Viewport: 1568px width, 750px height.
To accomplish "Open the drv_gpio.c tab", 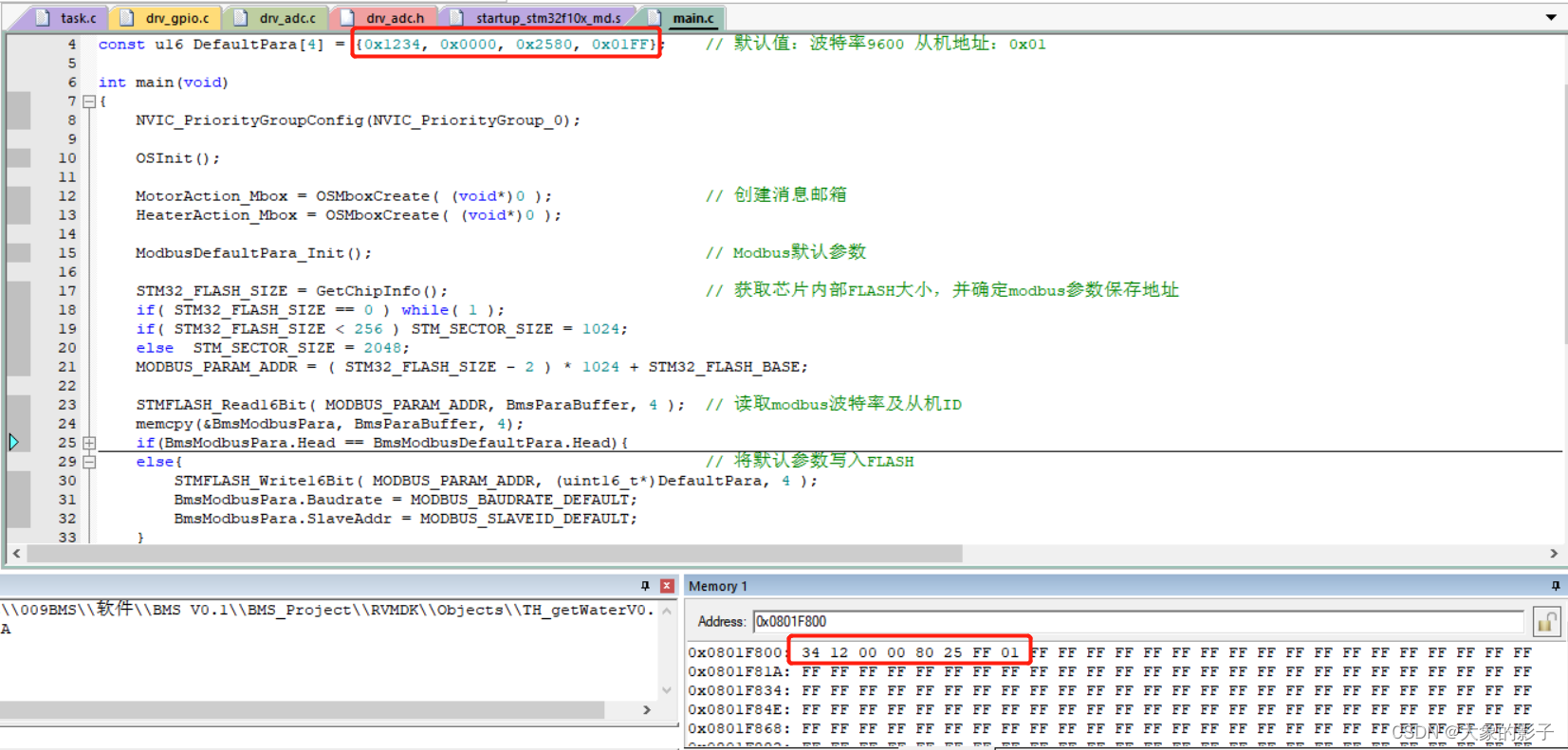I will click(168, 18).
